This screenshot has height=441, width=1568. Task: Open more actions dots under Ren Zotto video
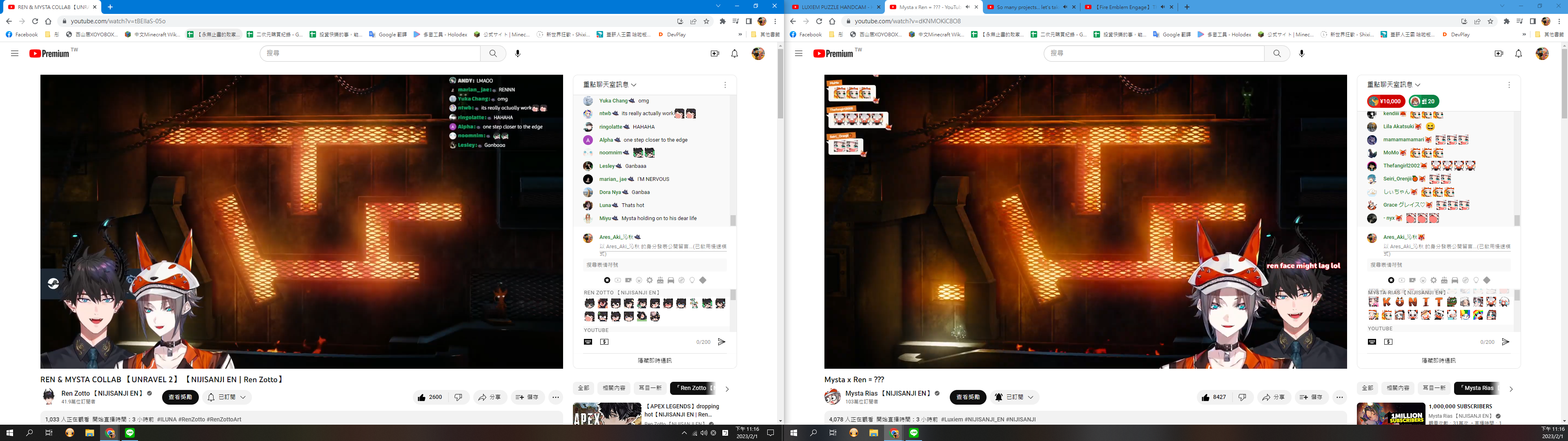(x=556, y=397)
